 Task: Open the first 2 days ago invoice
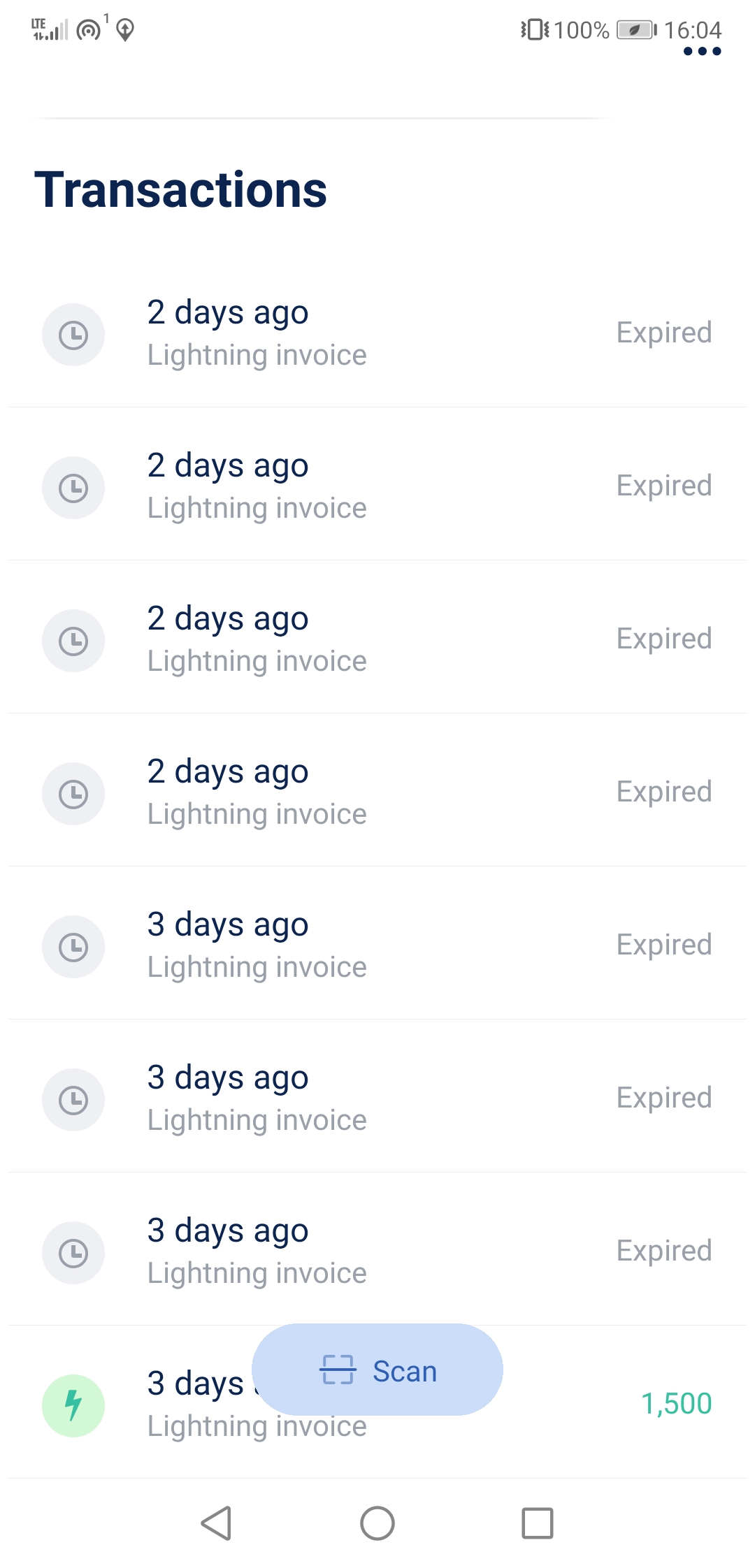(377, 333)
